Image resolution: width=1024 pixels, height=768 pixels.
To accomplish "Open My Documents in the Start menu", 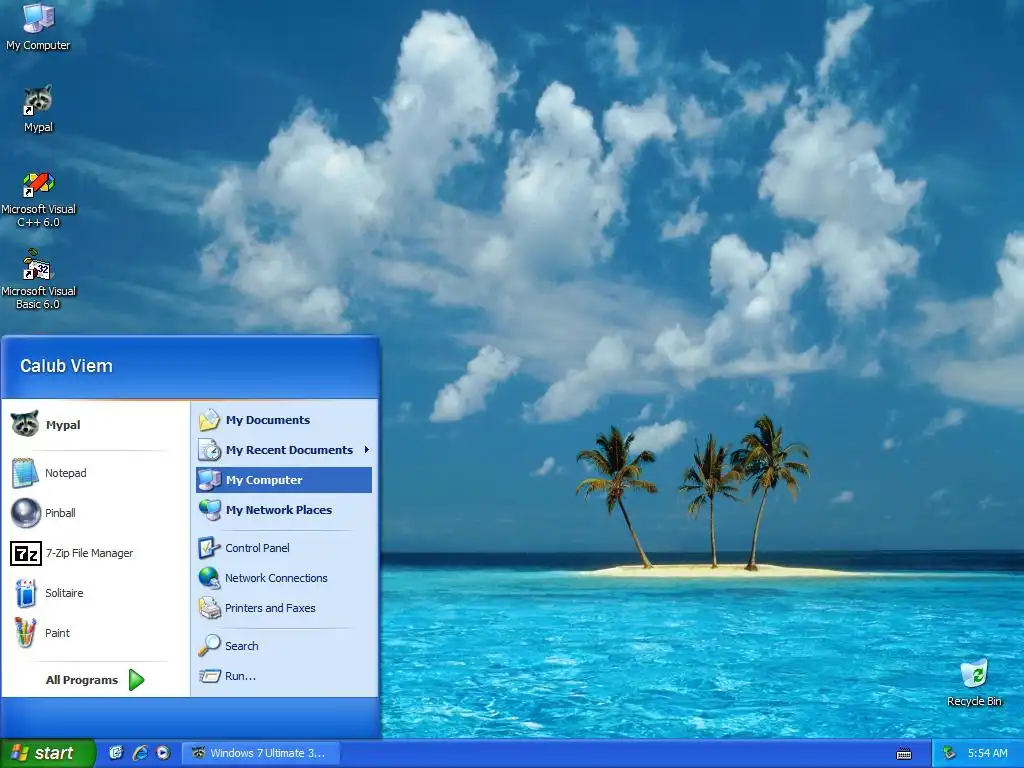I will coord(284,420).
